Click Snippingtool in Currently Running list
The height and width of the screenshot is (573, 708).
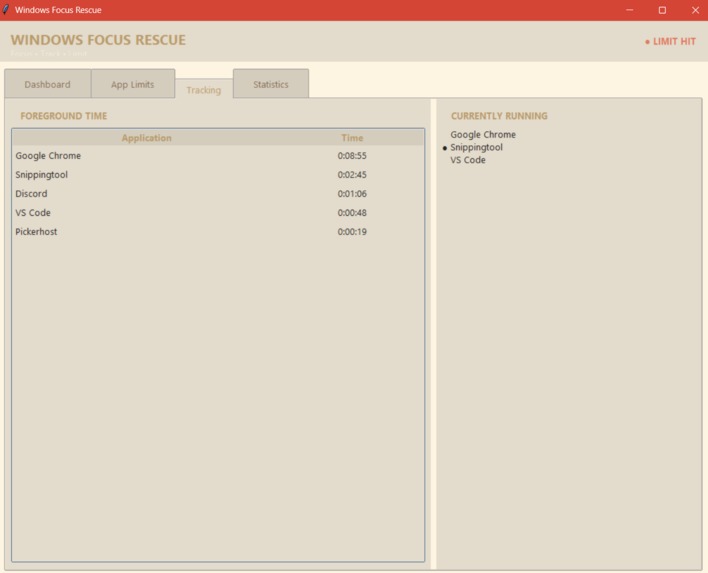[x=476, y=147]
